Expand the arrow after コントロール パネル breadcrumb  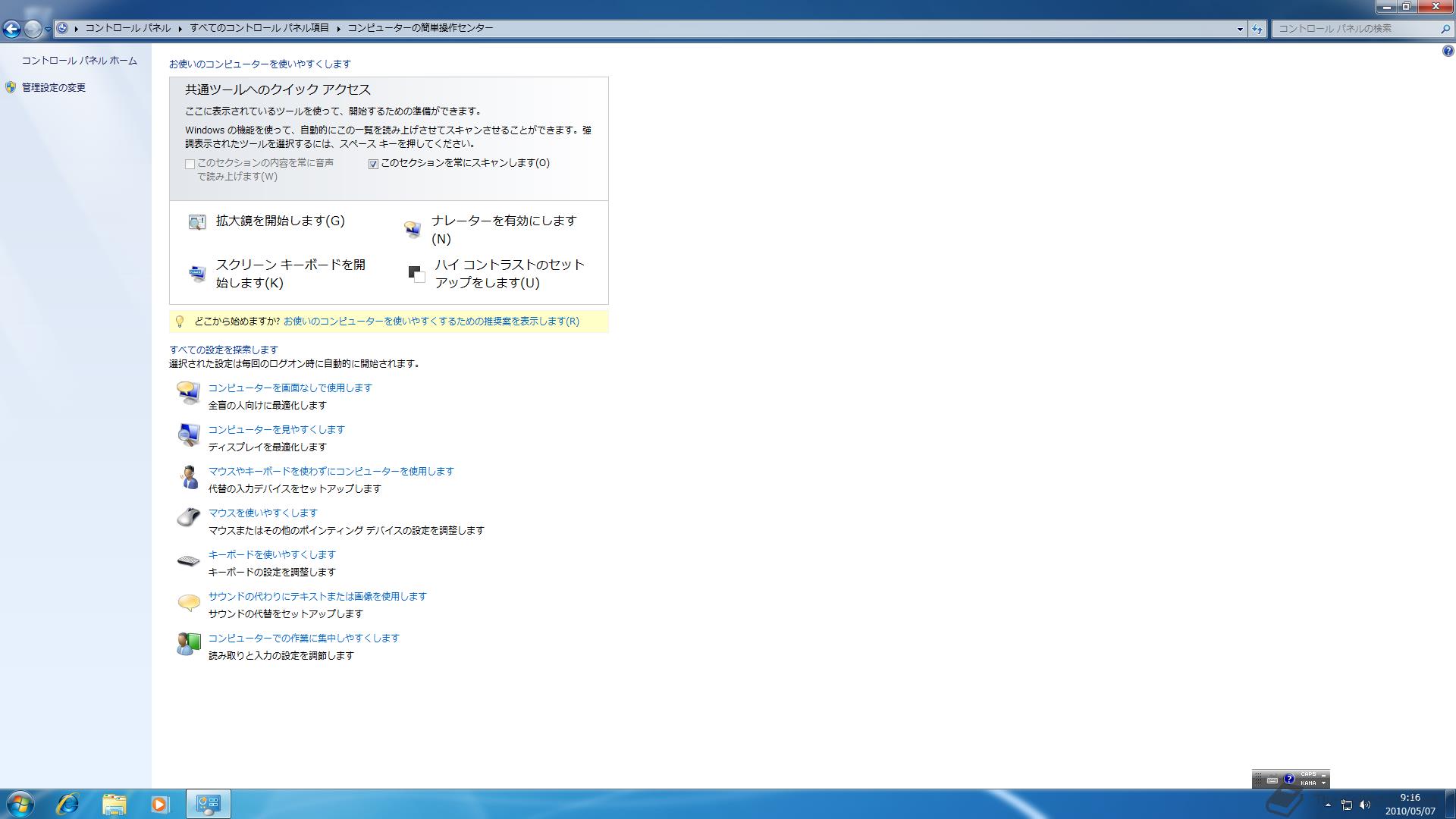pos(180,29)
